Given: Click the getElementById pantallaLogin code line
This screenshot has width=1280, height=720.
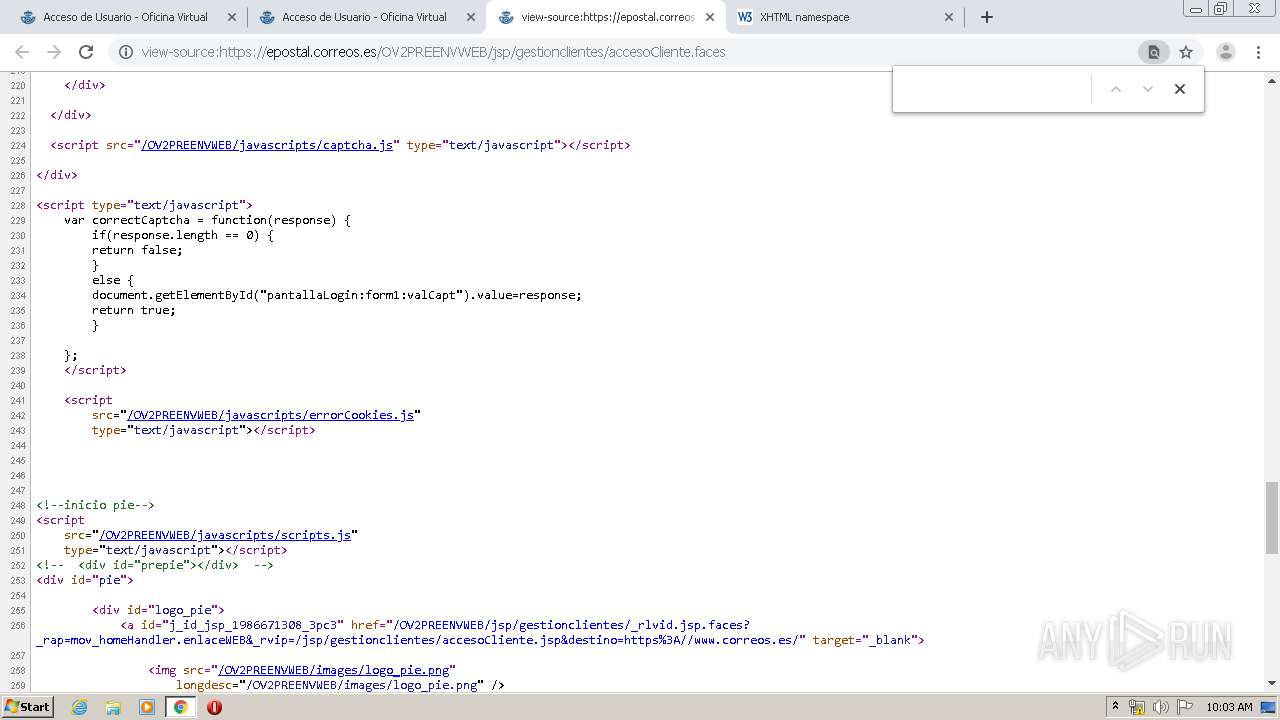Looking at the screenshot, I should pos(337,295).
